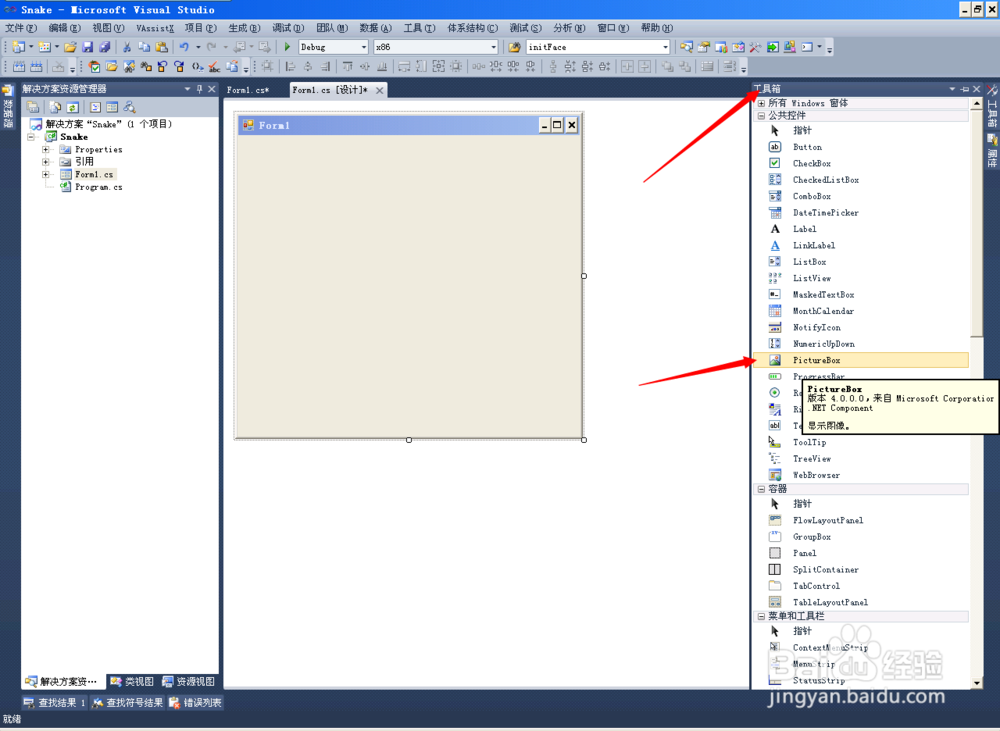Click the Open File folder toolbar icon

coord(70,47)
